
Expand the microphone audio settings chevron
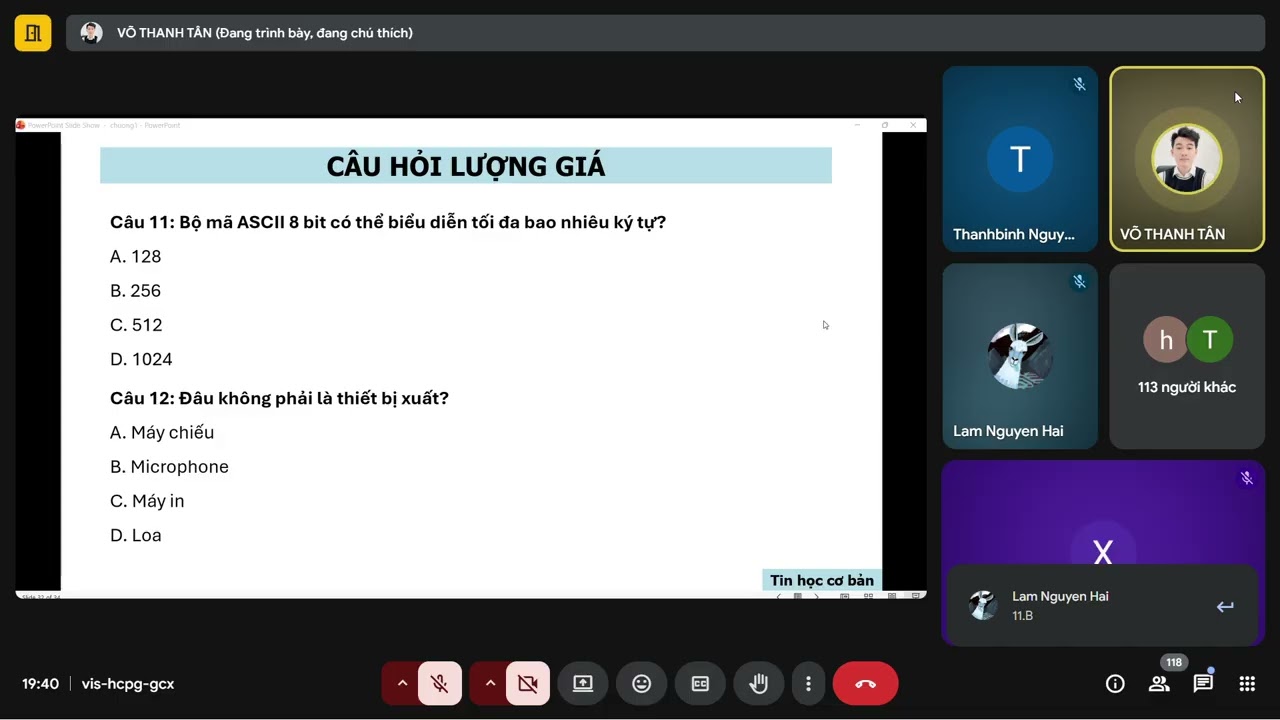coord(402,684)
